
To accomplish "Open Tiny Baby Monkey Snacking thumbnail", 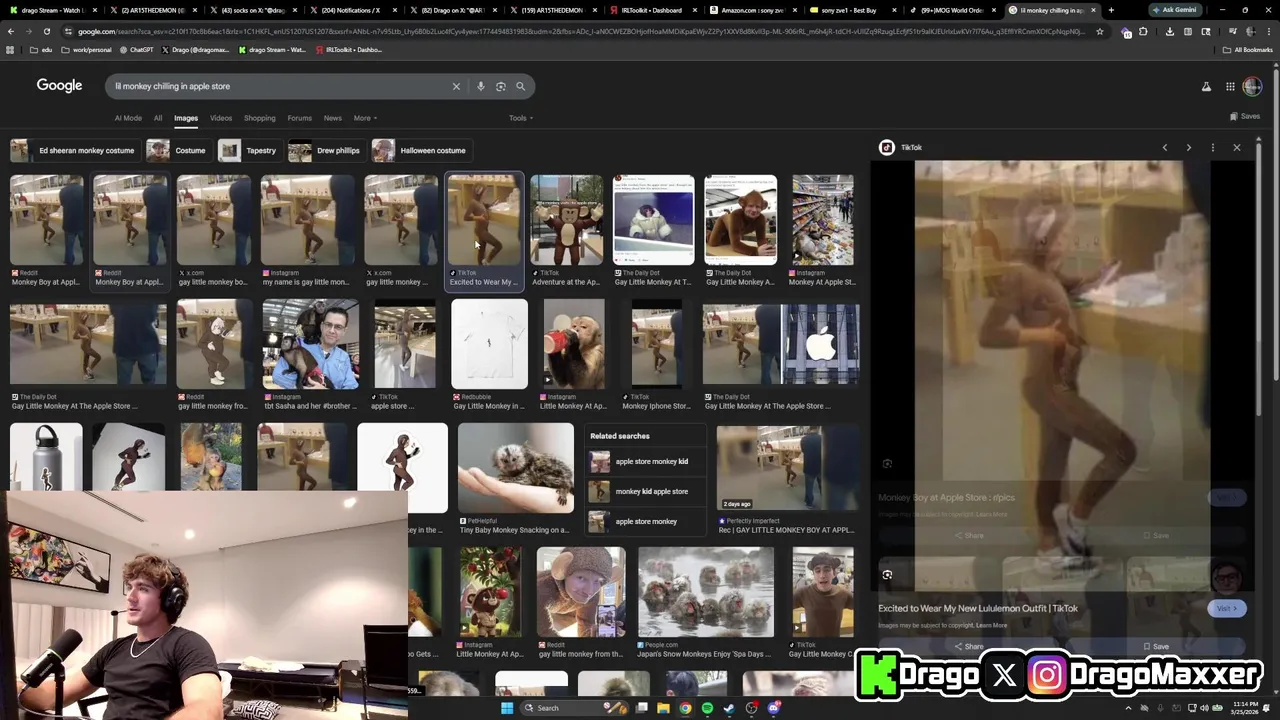I will [515, 468].
